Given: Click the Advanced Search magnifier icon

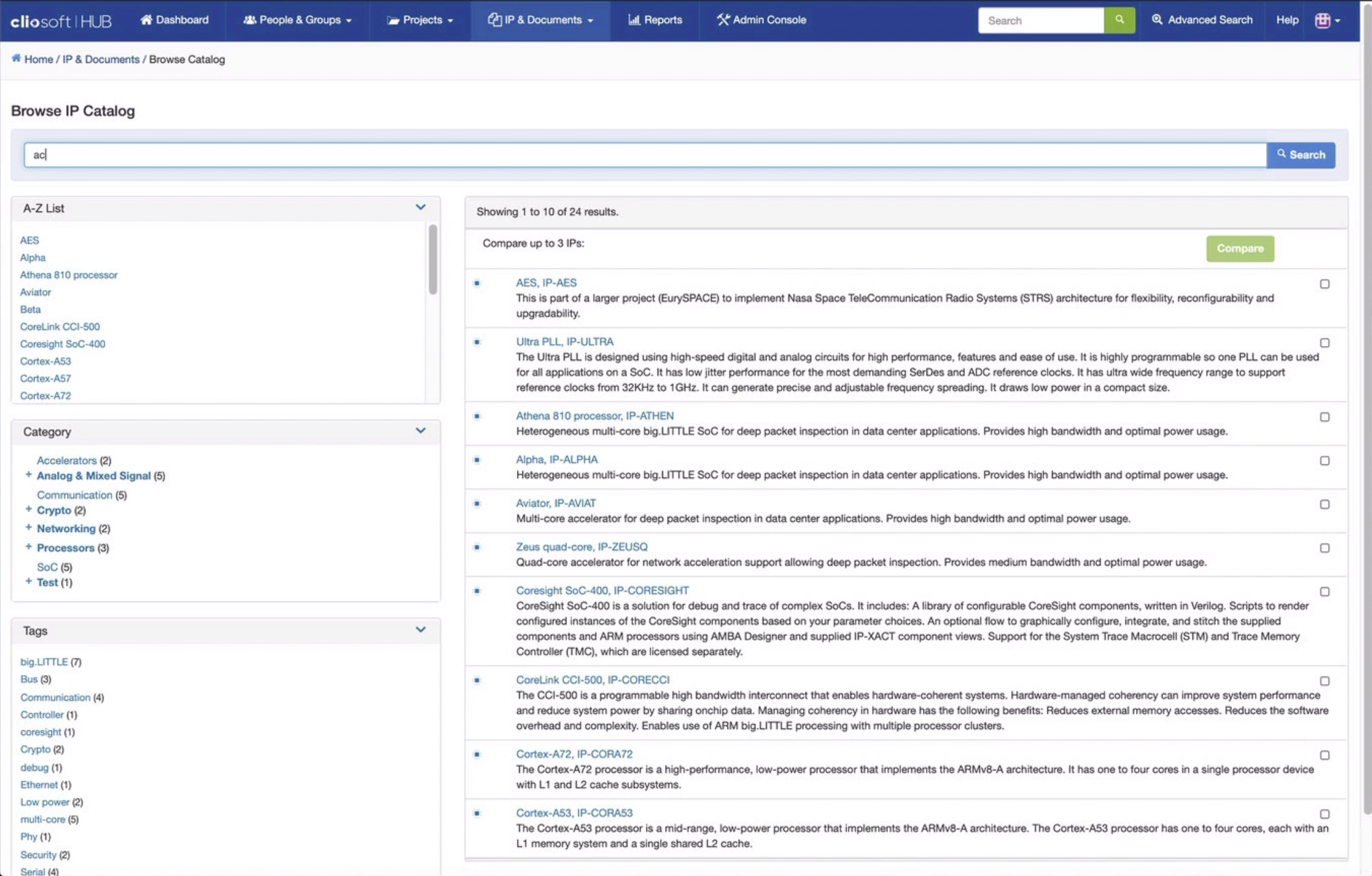Looking at the screenshot, I should pos(1157,20).
